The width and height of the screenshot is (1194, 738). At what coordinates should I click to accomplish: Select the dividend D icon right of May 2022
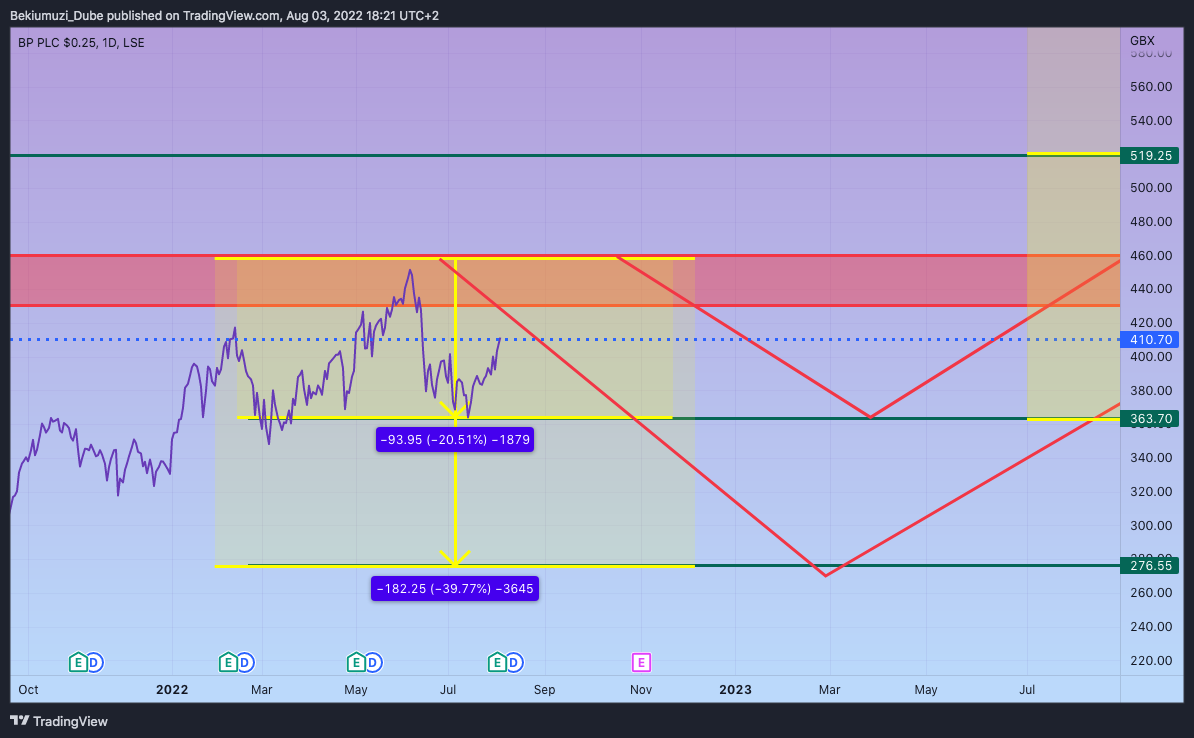click(x=372, y=663)
